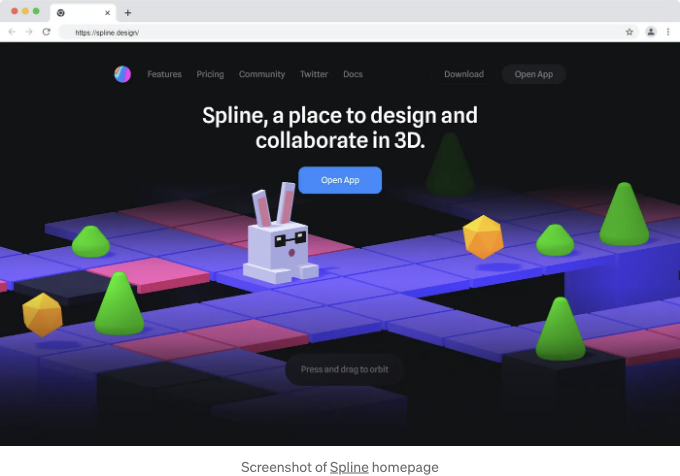Click the Spline gradient logo icon

point(122,74)
